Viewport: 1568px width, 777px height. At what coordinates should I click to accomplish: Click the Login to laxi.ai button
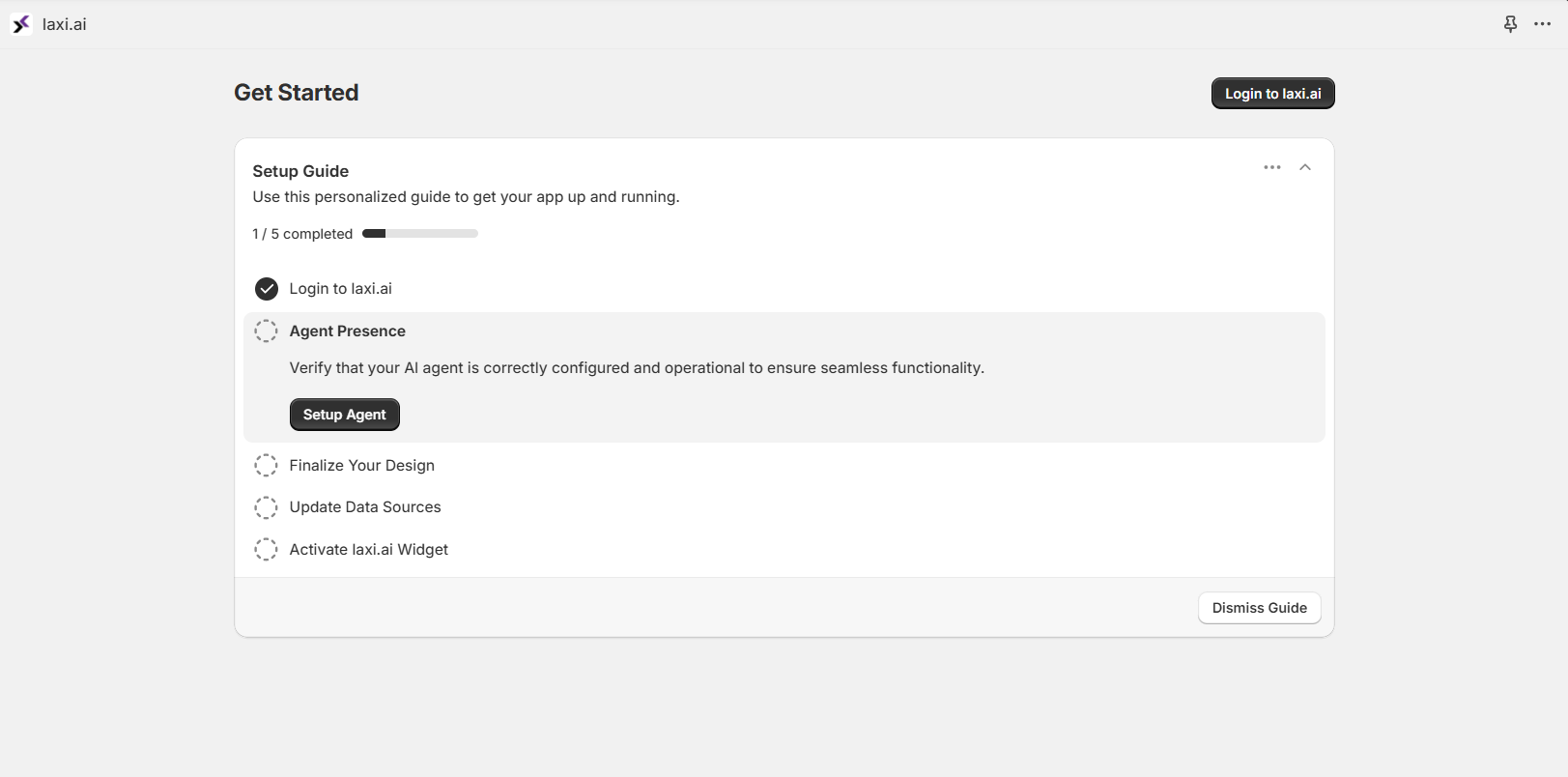click(x=1272, y=93)
